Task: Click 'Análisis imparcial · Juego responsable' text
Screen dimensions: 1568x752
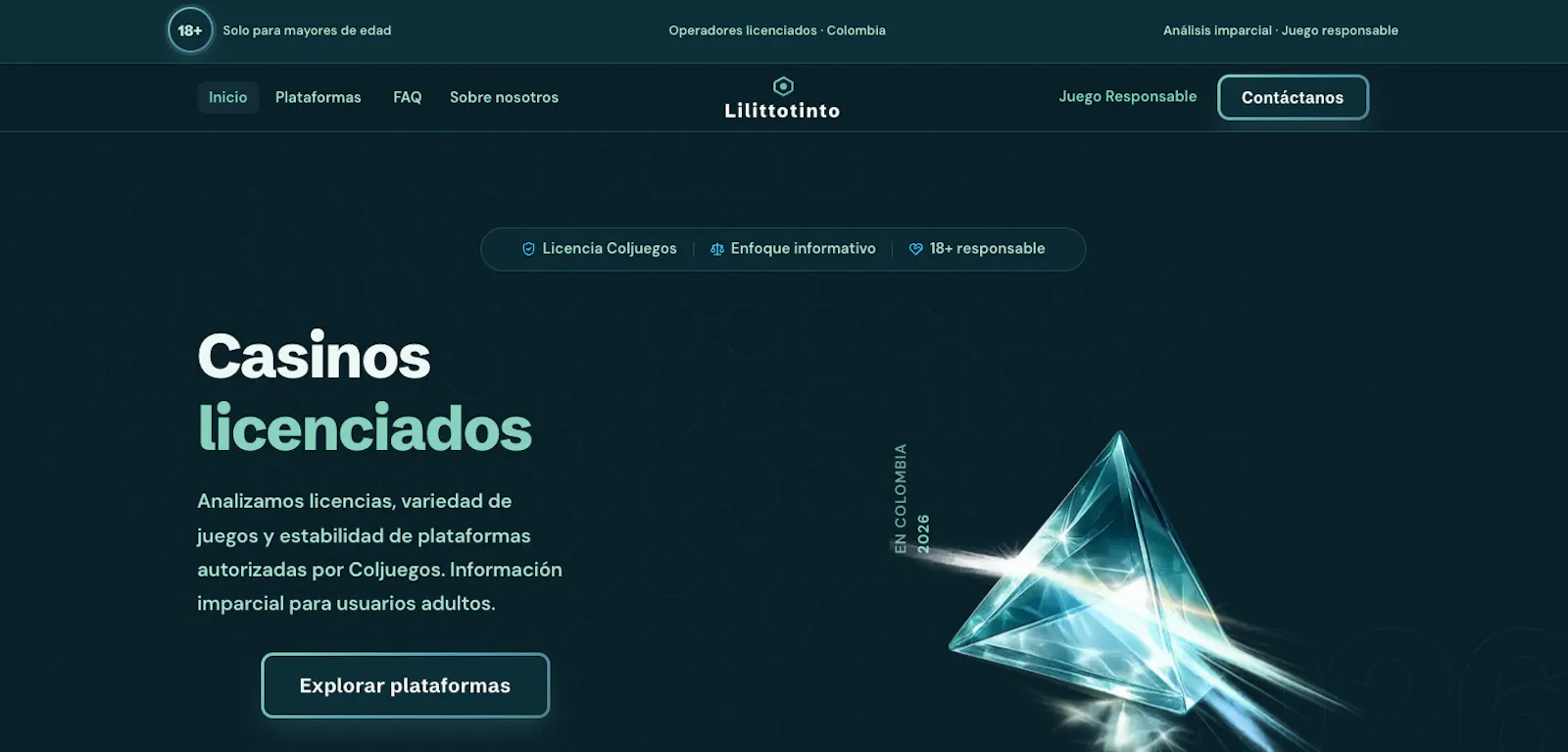Action: [1281, 30]
